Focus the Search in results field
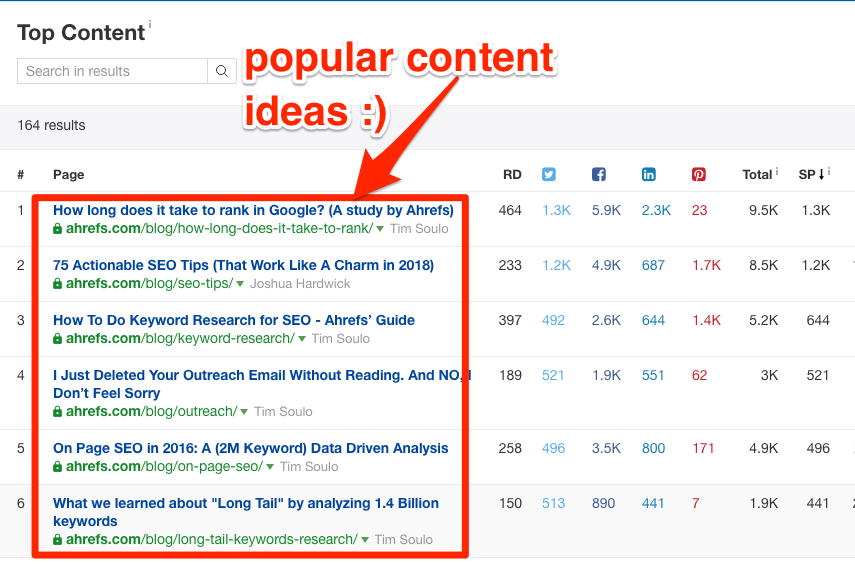 (112, 71)
